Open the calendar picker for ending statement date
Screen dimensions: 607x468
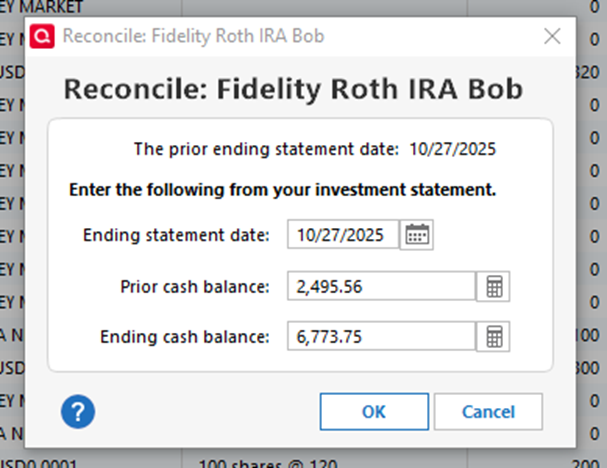417,235
